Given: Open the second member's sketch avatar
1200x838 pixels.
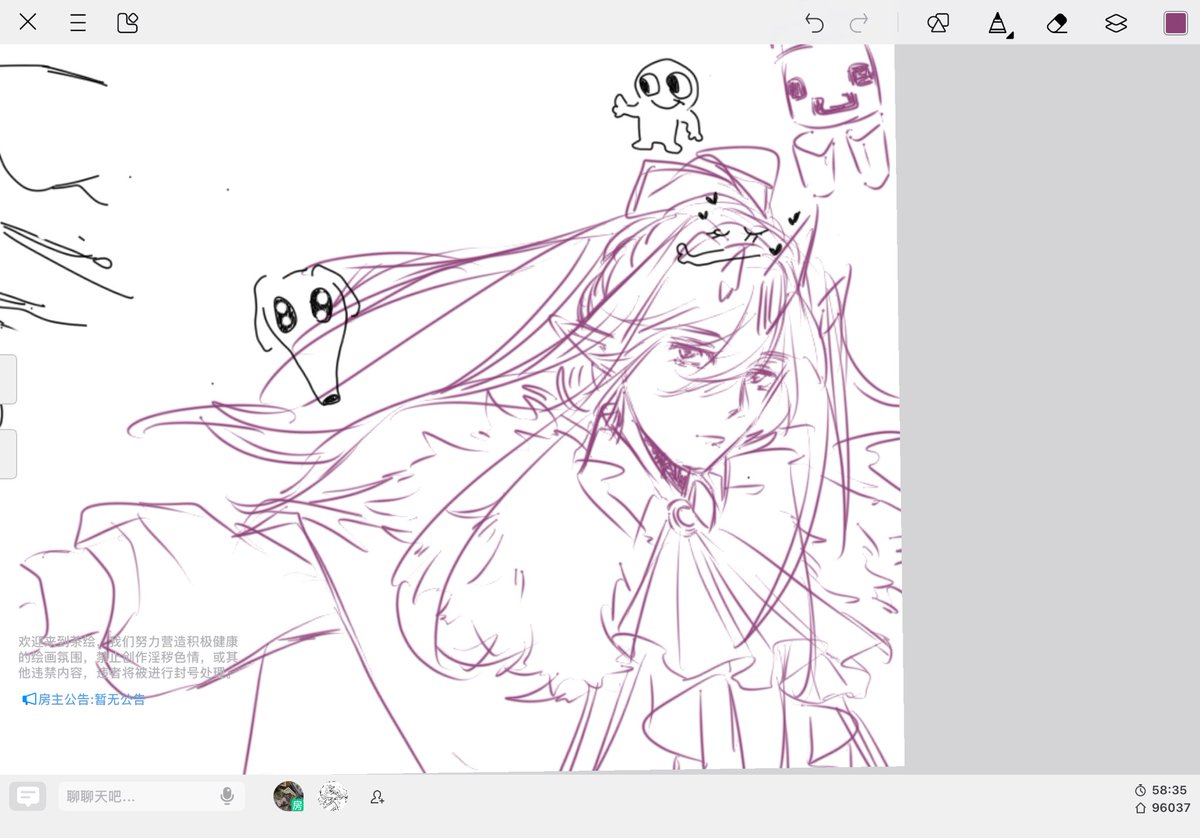Looking at the screenshot, I should click(x=333, y=796).
